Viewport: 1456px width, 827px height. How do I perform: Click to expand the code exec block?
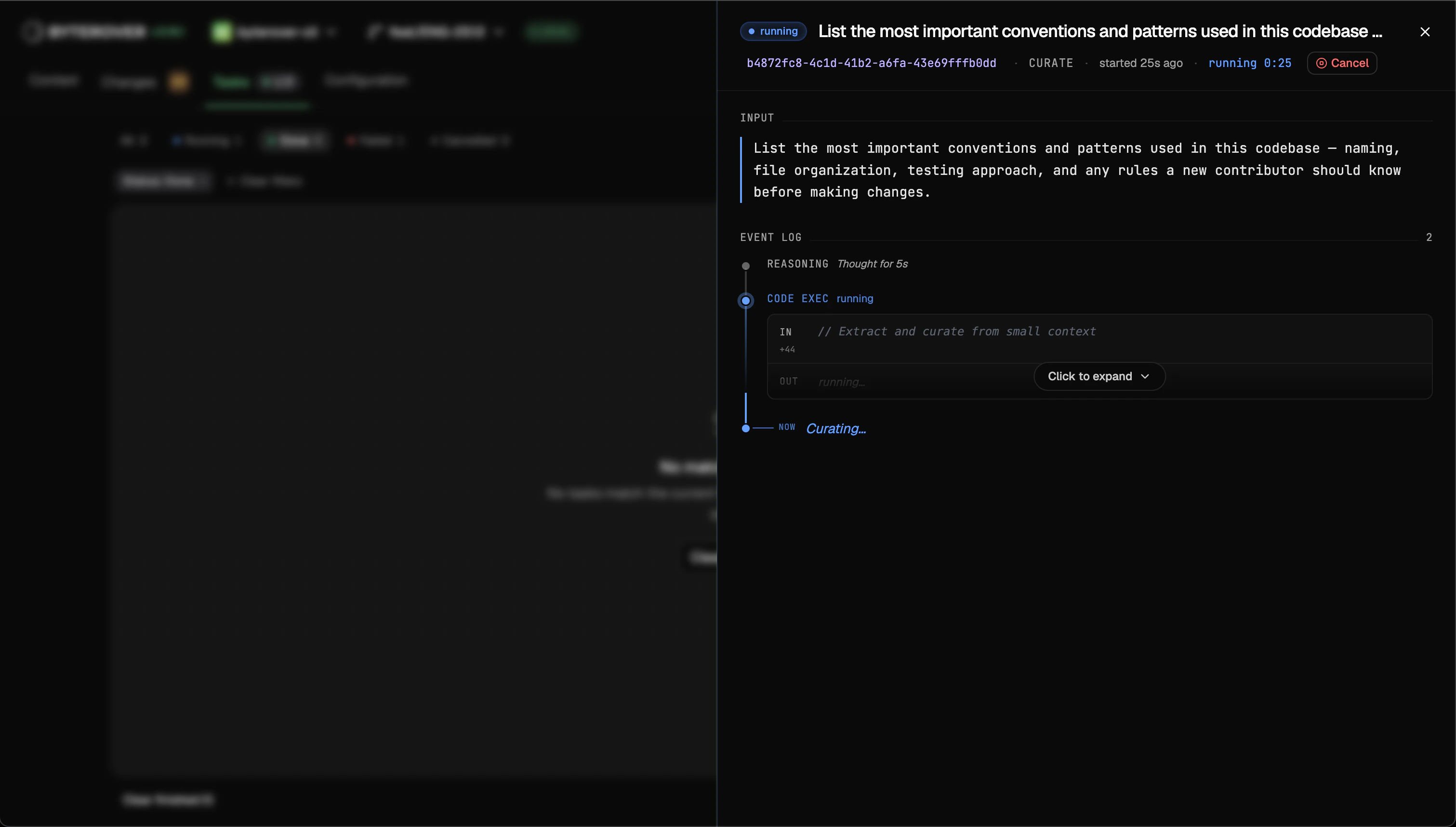1099,376
